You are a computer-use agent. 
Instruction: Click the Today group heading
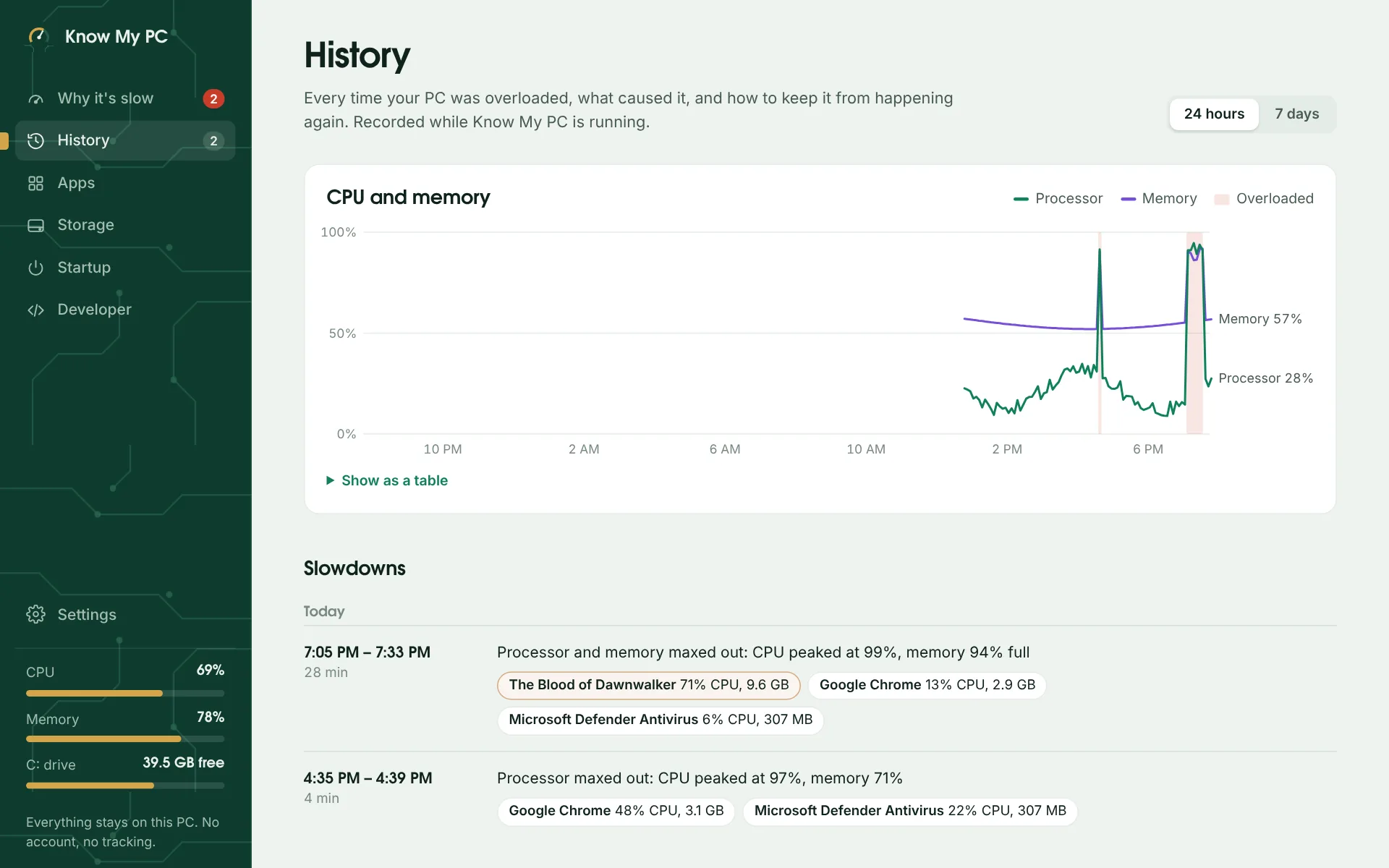(x=324, y=612)
